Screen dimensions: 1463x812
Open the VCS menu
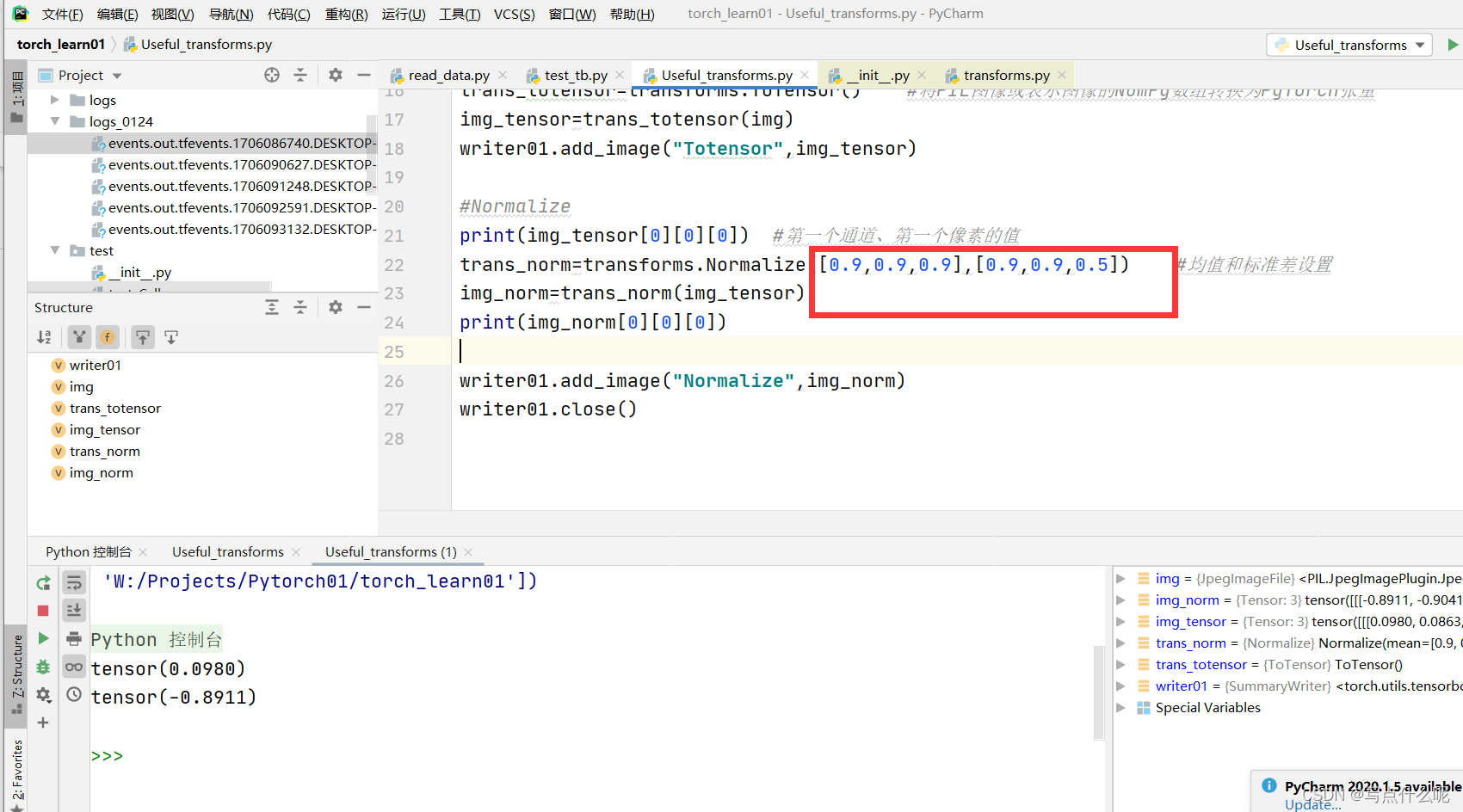tap(514, 13)
